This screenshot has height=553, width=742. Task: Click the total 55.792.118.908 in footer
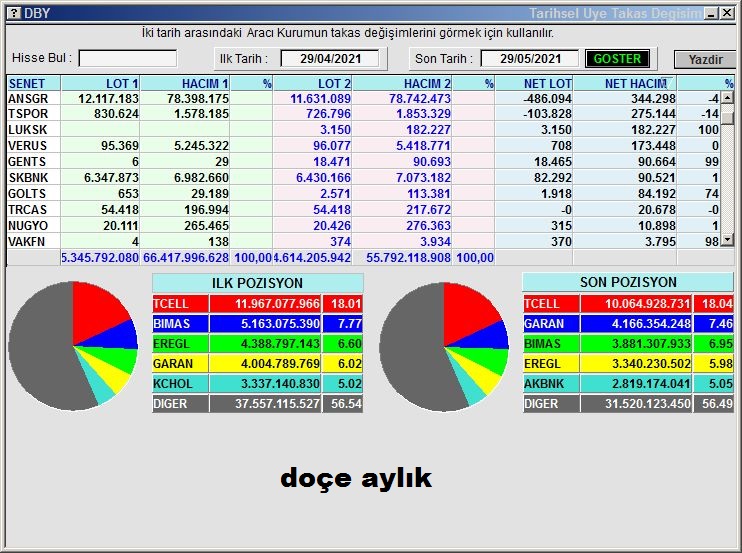pyautogui.click(x=408, y=258)
